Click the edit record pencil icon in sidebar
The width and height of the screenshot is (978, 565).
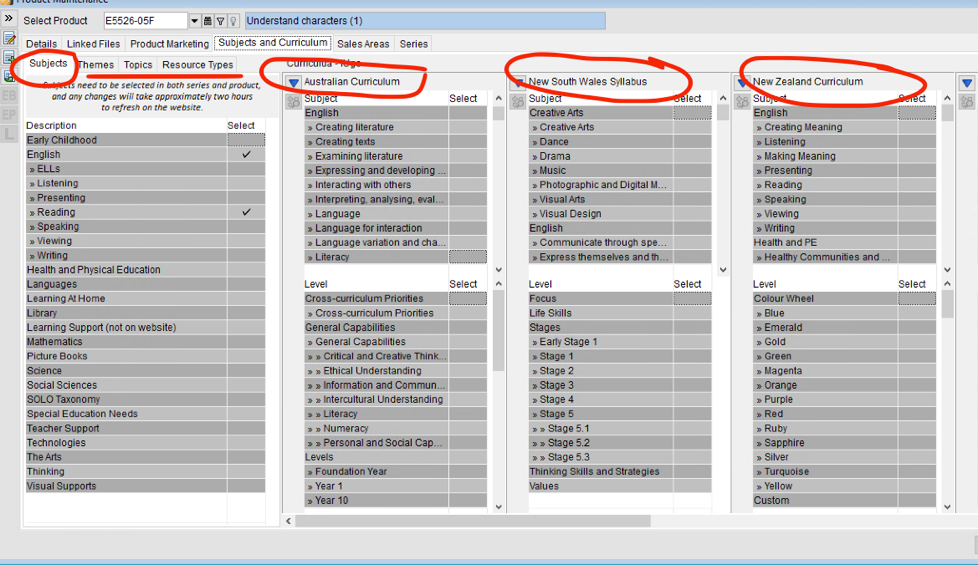pyautogui.click(x=9, y=39)
